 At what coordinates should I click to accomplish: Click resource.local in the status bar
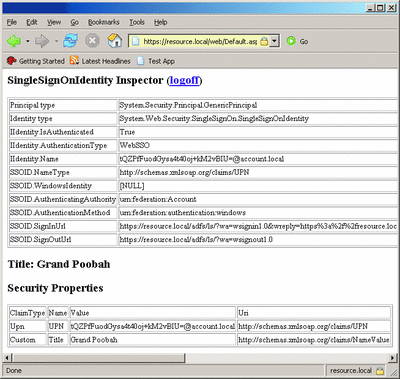(x=351, y=371)
